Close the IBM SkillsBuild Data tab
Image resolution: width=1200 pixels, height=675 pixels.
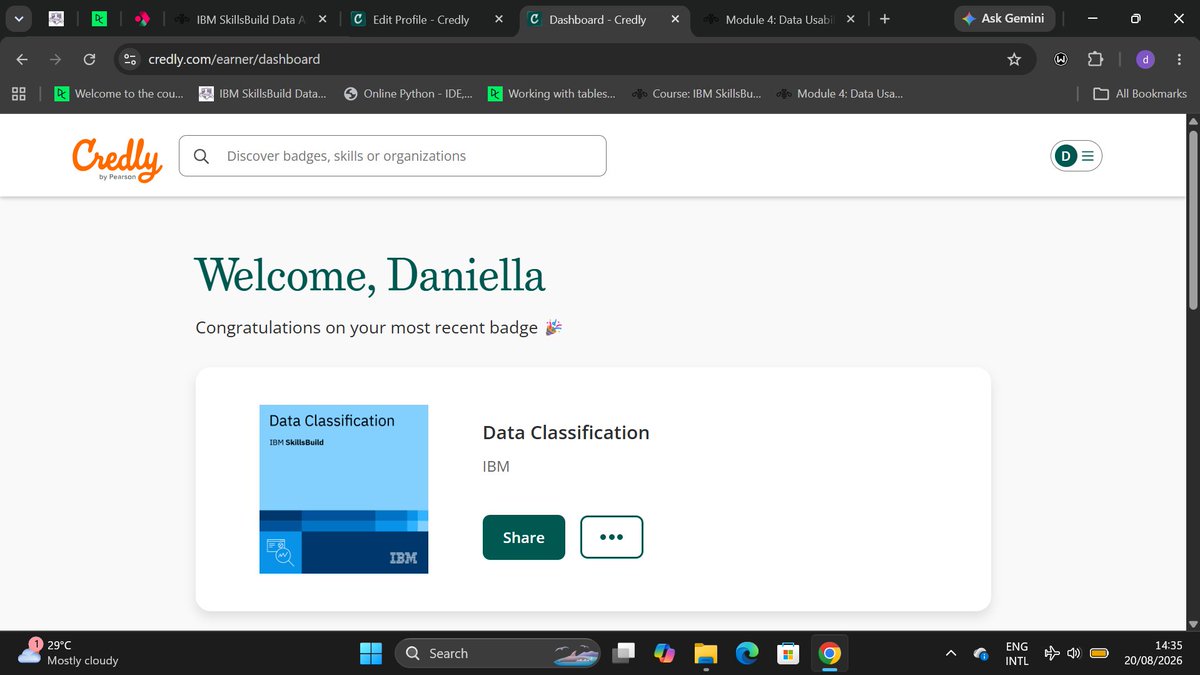point(322,19)
